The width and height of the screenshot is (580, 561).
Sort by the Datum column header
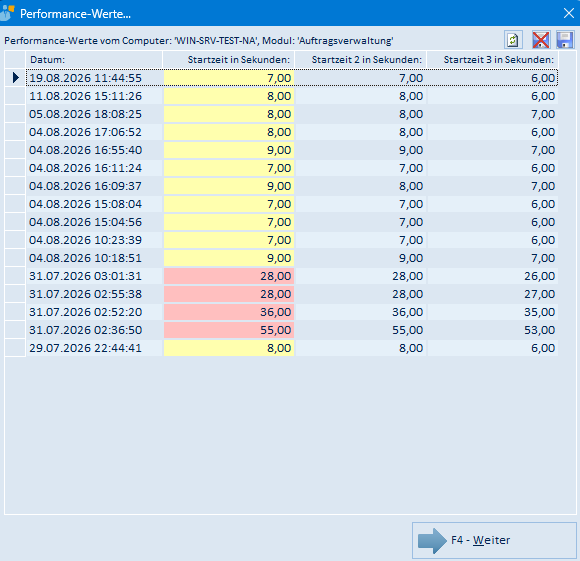[94, 60]
